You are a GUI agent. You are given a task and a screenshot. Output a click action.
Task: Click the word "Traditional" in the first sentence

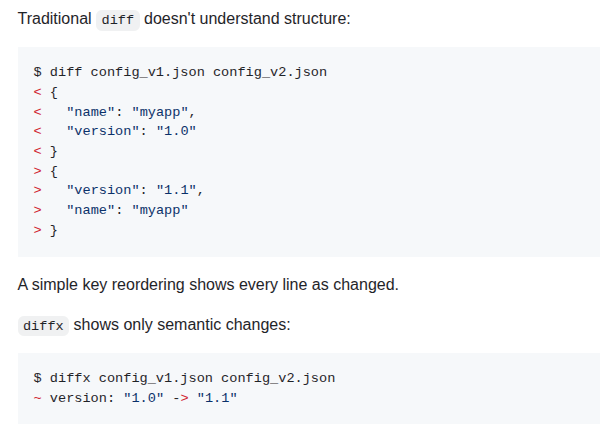[x=55, y=19]
